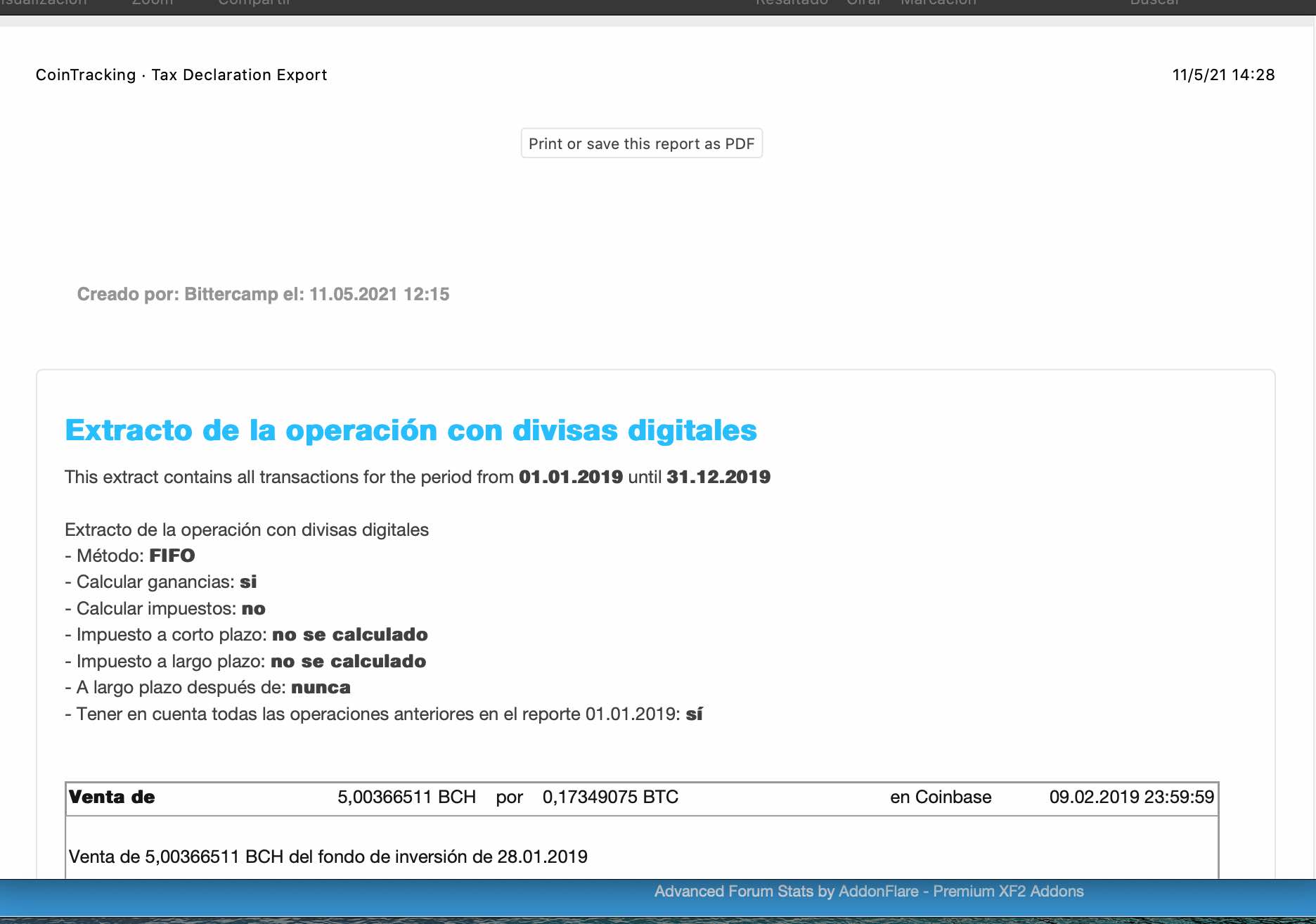The image size is (1316, 924).
Task: Click the 0,17349075 BTC value
Action: pyautogui.click(x=610, y=797)
